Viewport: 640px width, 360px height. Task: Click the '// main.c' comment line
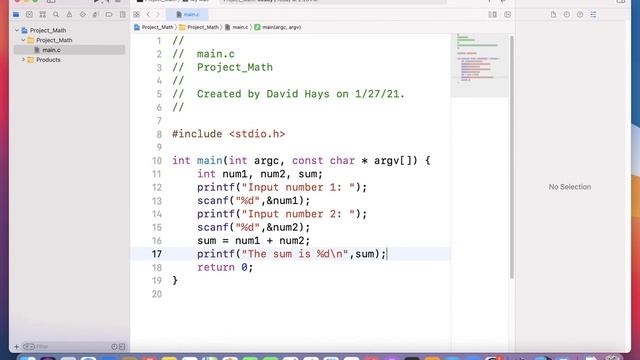(x=203, y=54)
